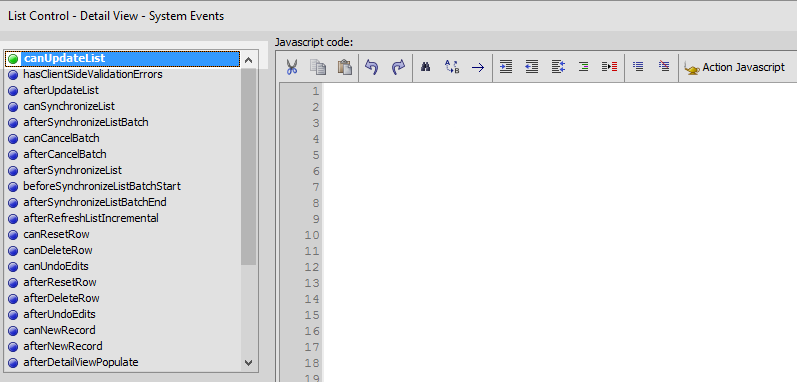This screenshot has width=797, height=382.
Task: Select hasClientSideValidationErrors event
Action: (x=93, y=74)
